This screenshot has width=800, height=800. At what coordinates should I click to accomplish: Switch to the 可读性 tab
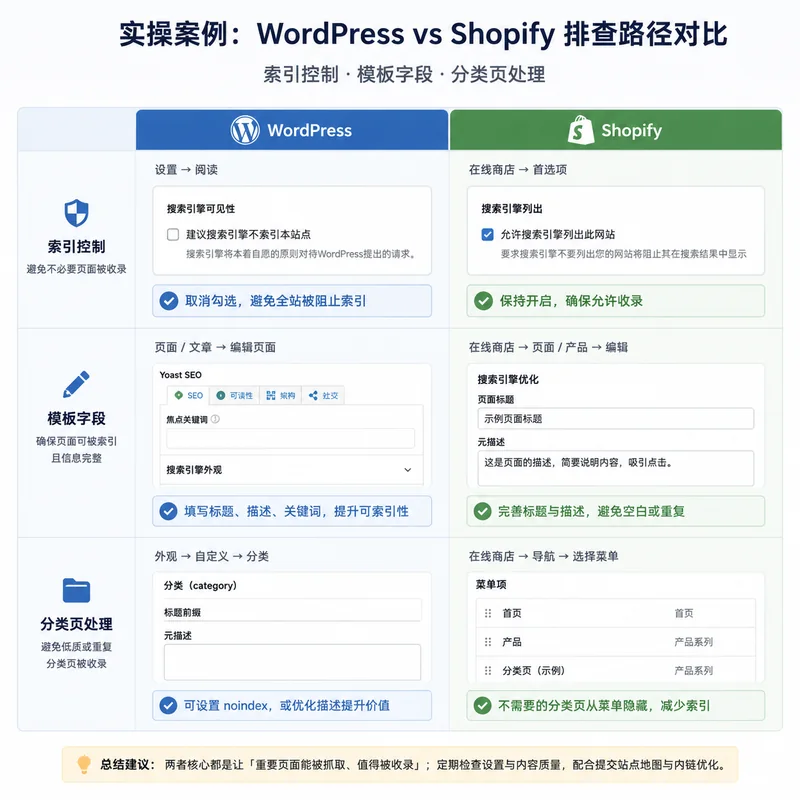click(235, 395)
